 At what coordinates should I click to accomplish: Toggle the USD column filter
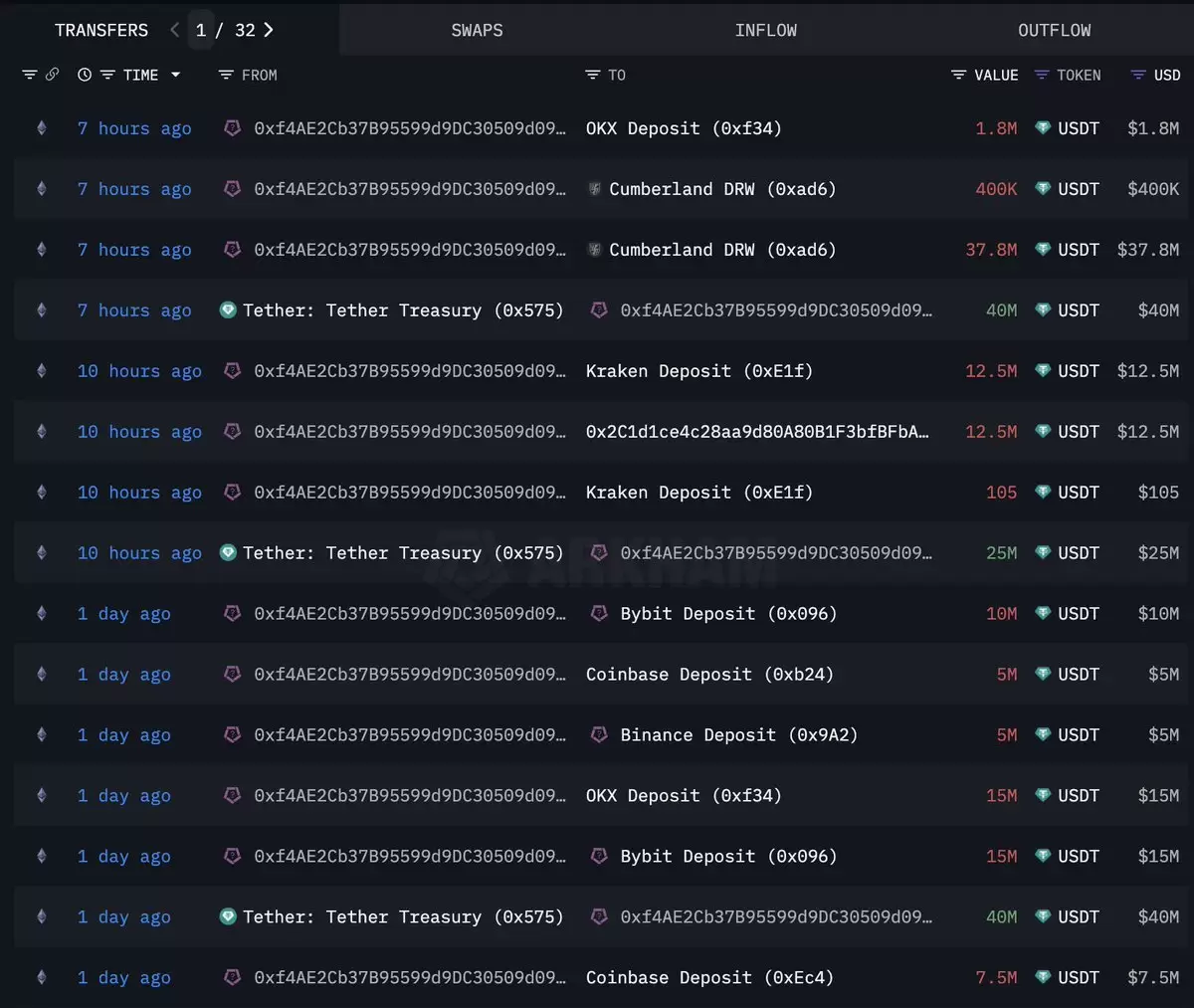1138,75
